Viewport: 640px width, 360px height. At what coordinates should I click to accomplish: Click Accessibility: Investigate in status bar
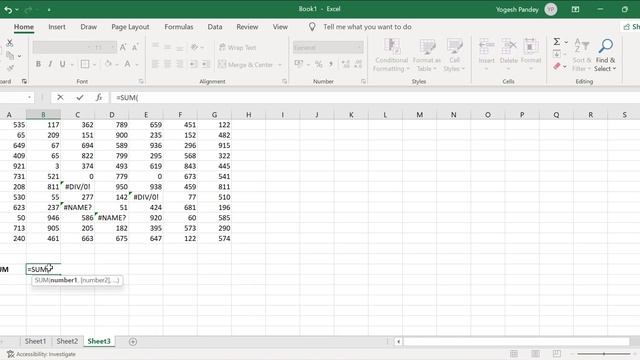[x=41, y=354]
